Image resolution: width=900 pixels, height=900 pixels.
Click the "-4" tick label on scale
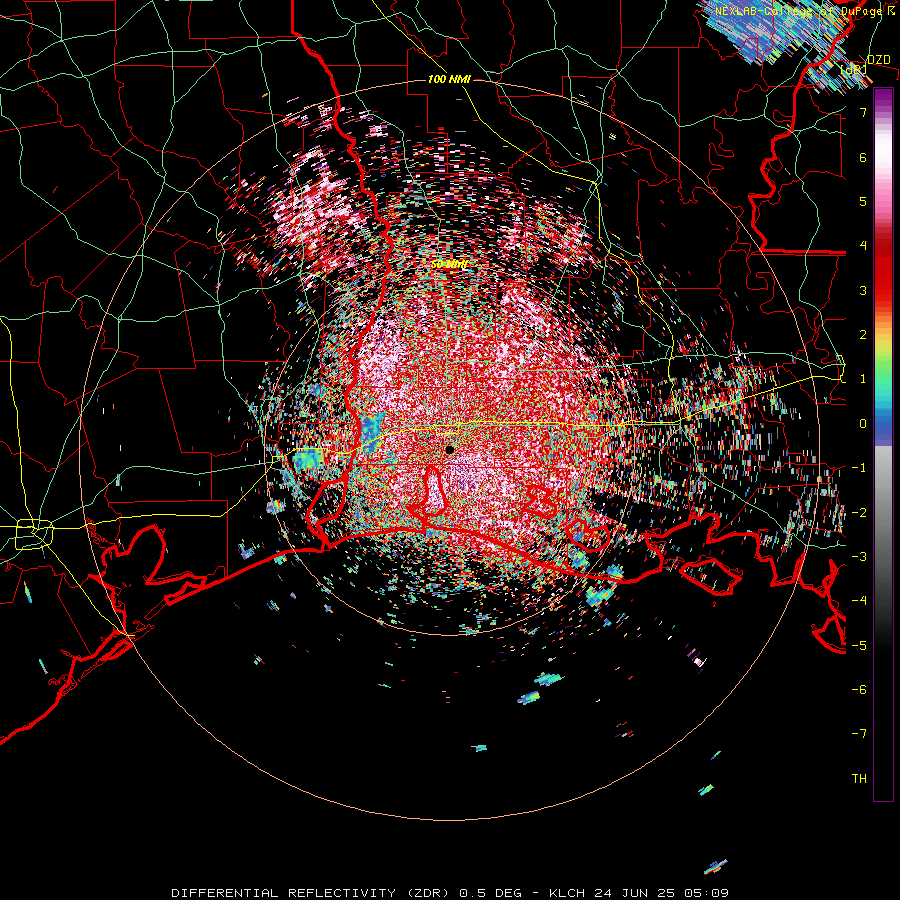(x=859, y=601)
